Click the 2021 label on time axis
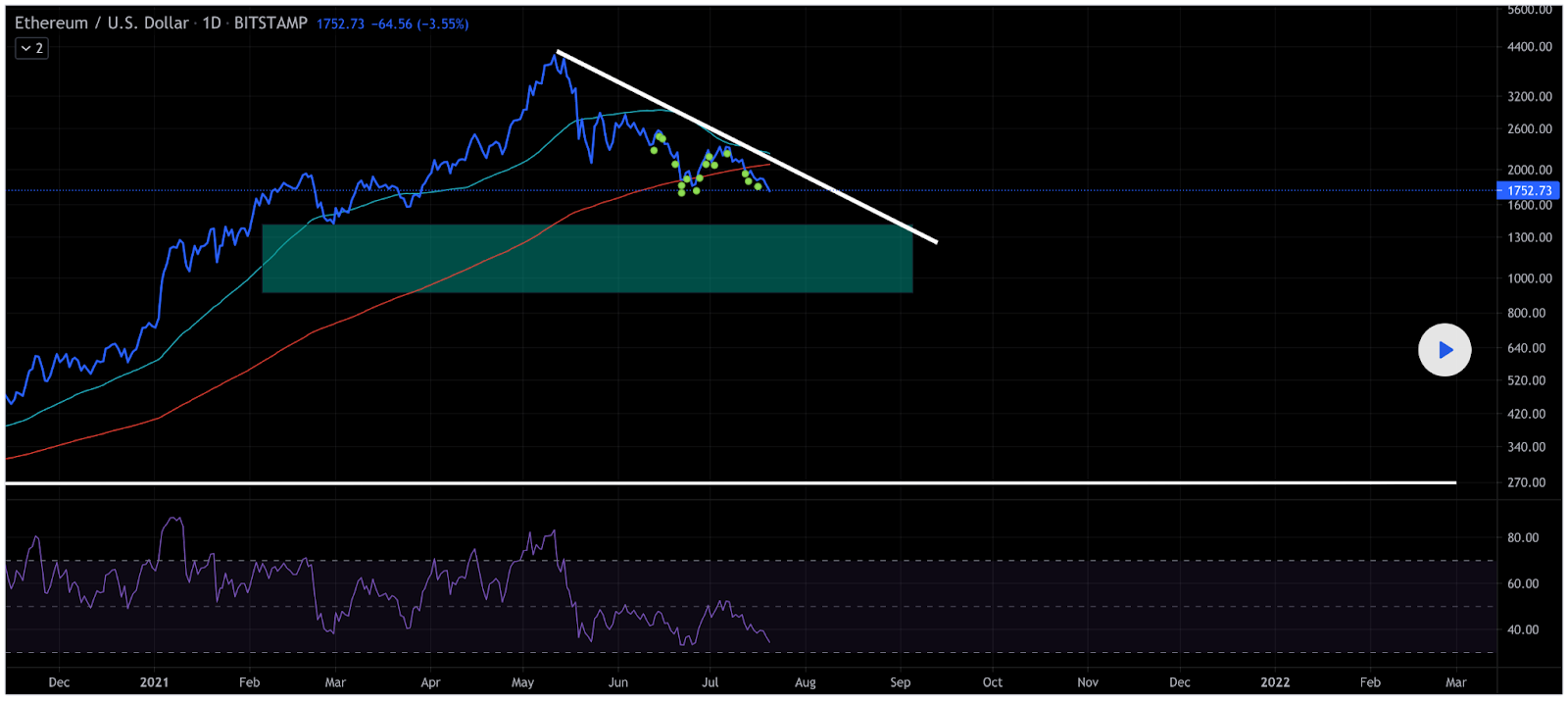The image size is (1568, 702). click(x=154, y=682)
